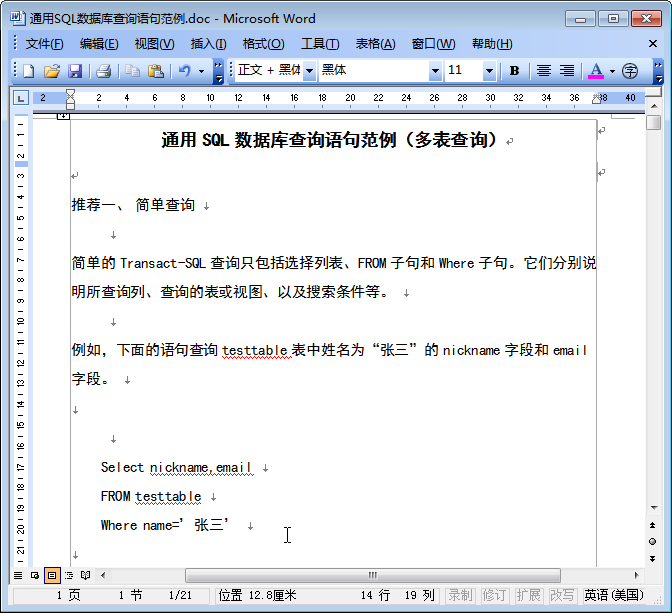Click the line Where name='张三'
The width and height of the screenshot is (672, 613).
tap(165, 525)
